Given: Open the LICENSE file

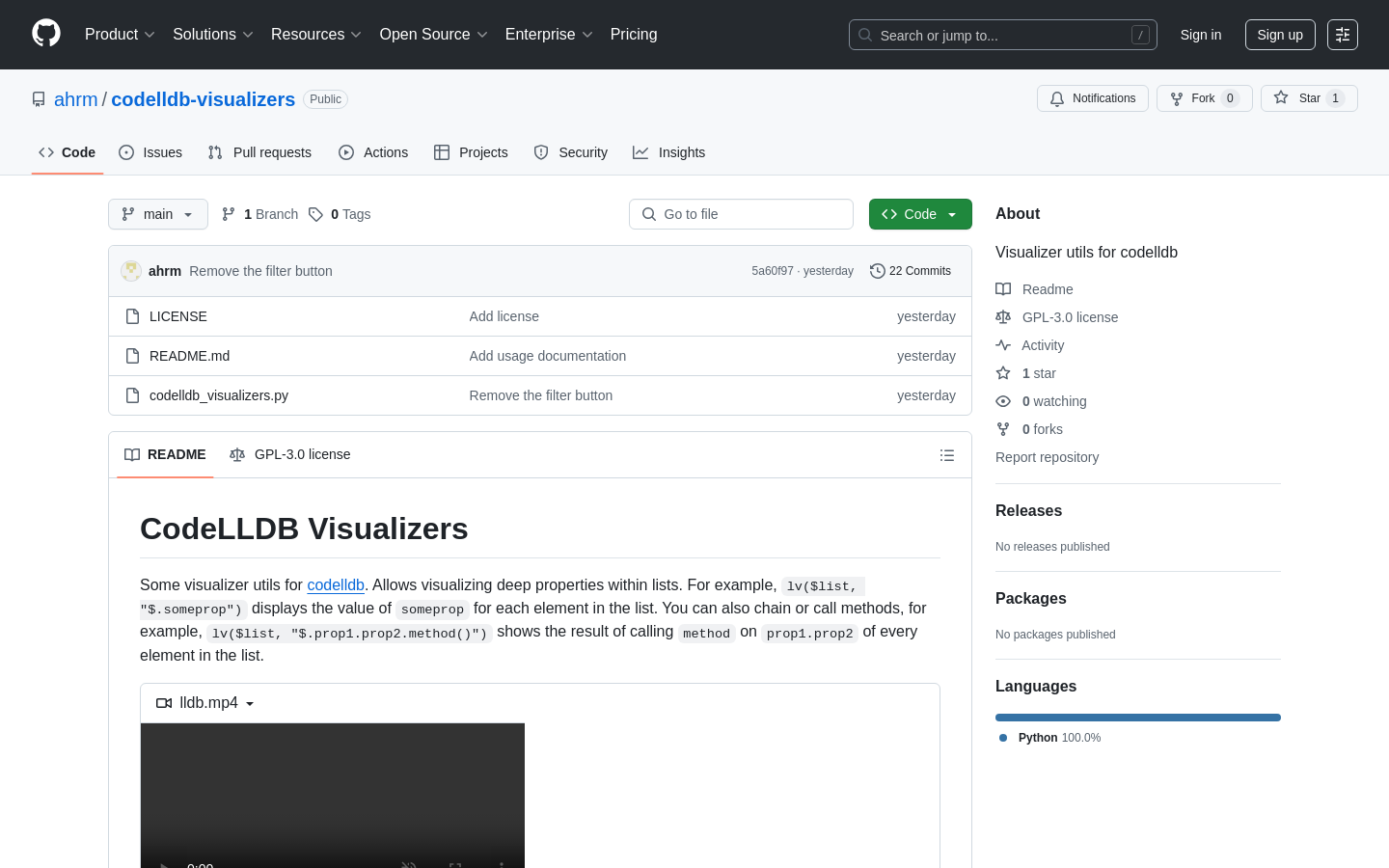Looking at the screenshot, I should (178, 316).
